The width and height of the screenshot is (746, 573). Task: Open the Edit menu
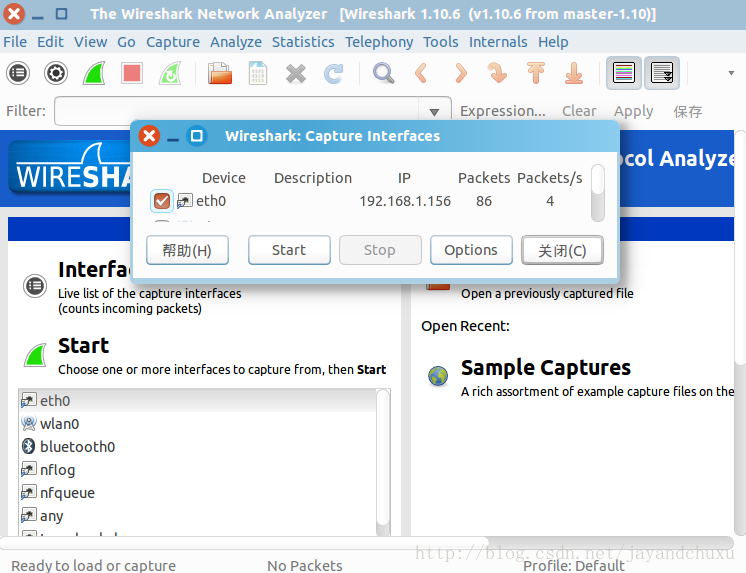coord(50,42)
